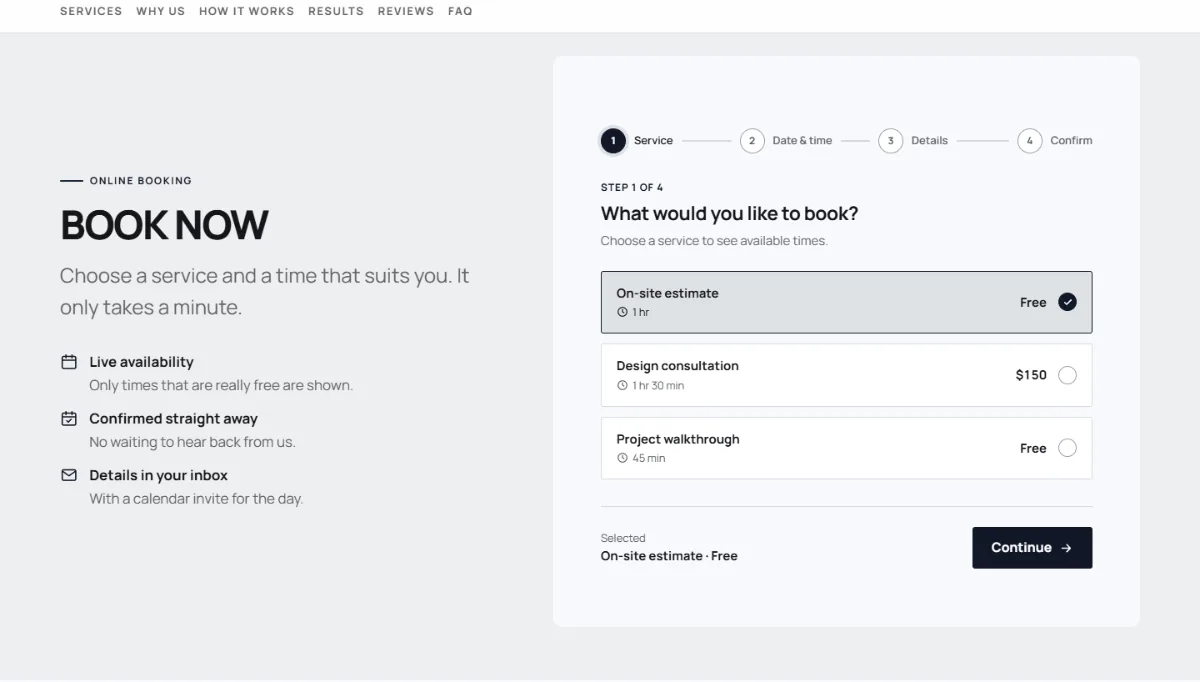Click the Service step label

pos(653,141)
